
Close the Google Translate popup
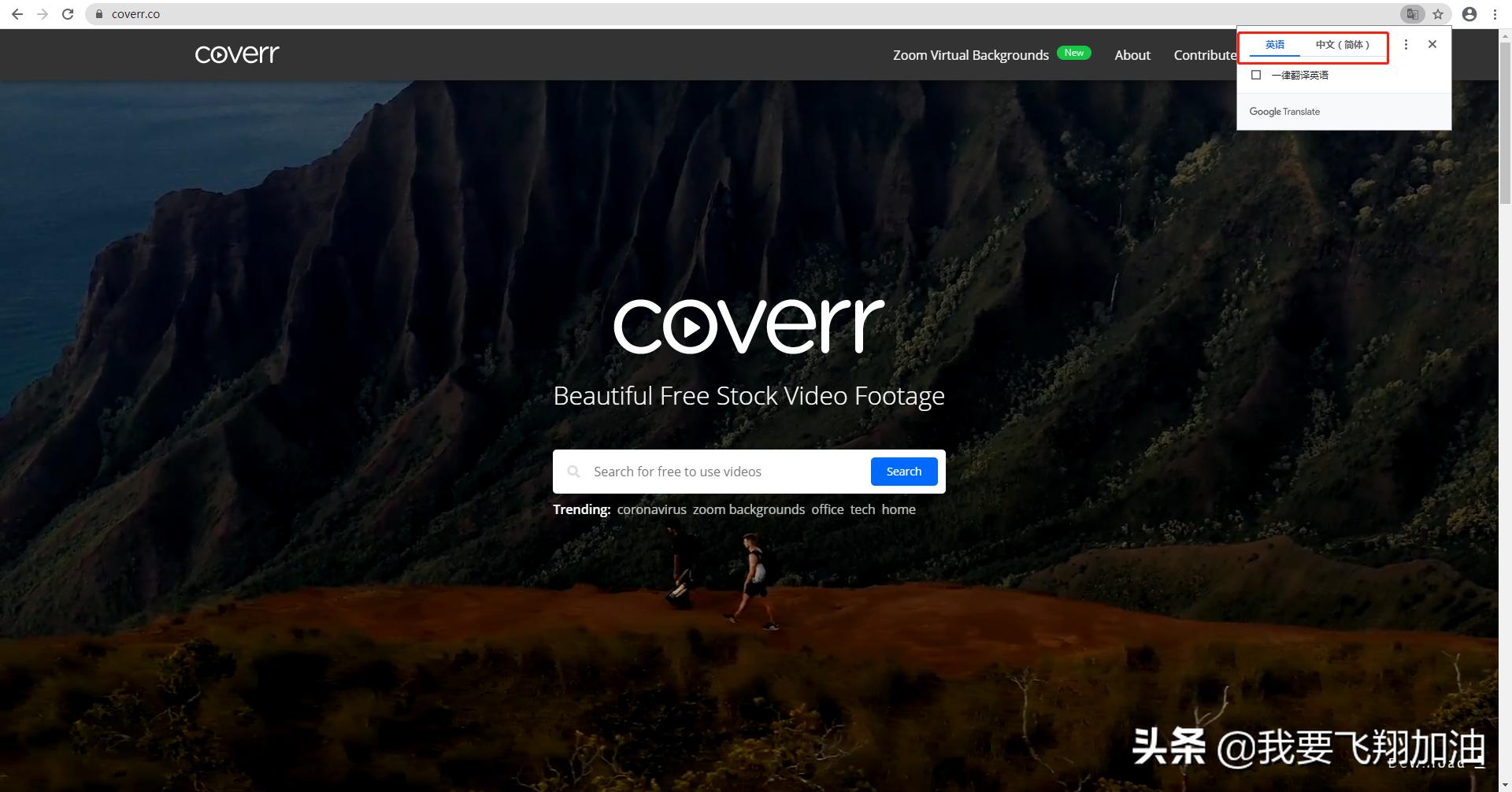coord(1432,45)
